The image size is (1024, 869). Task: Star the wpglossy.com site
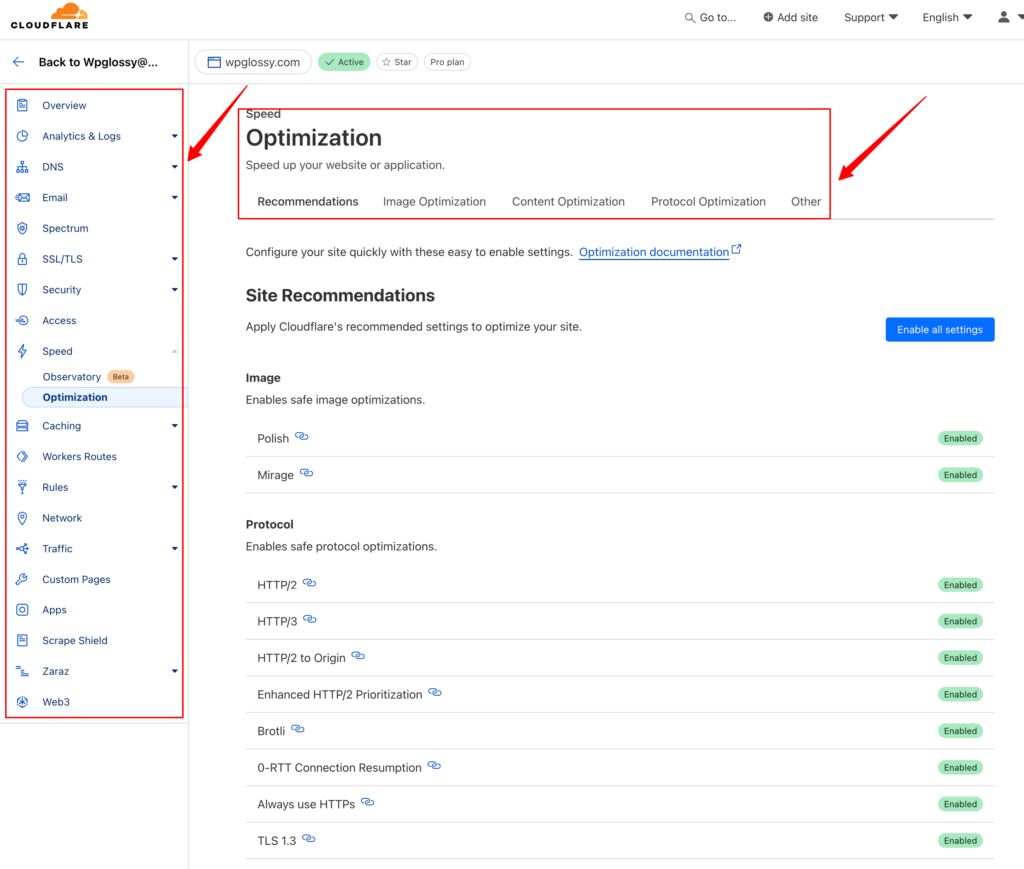(397, 62)
